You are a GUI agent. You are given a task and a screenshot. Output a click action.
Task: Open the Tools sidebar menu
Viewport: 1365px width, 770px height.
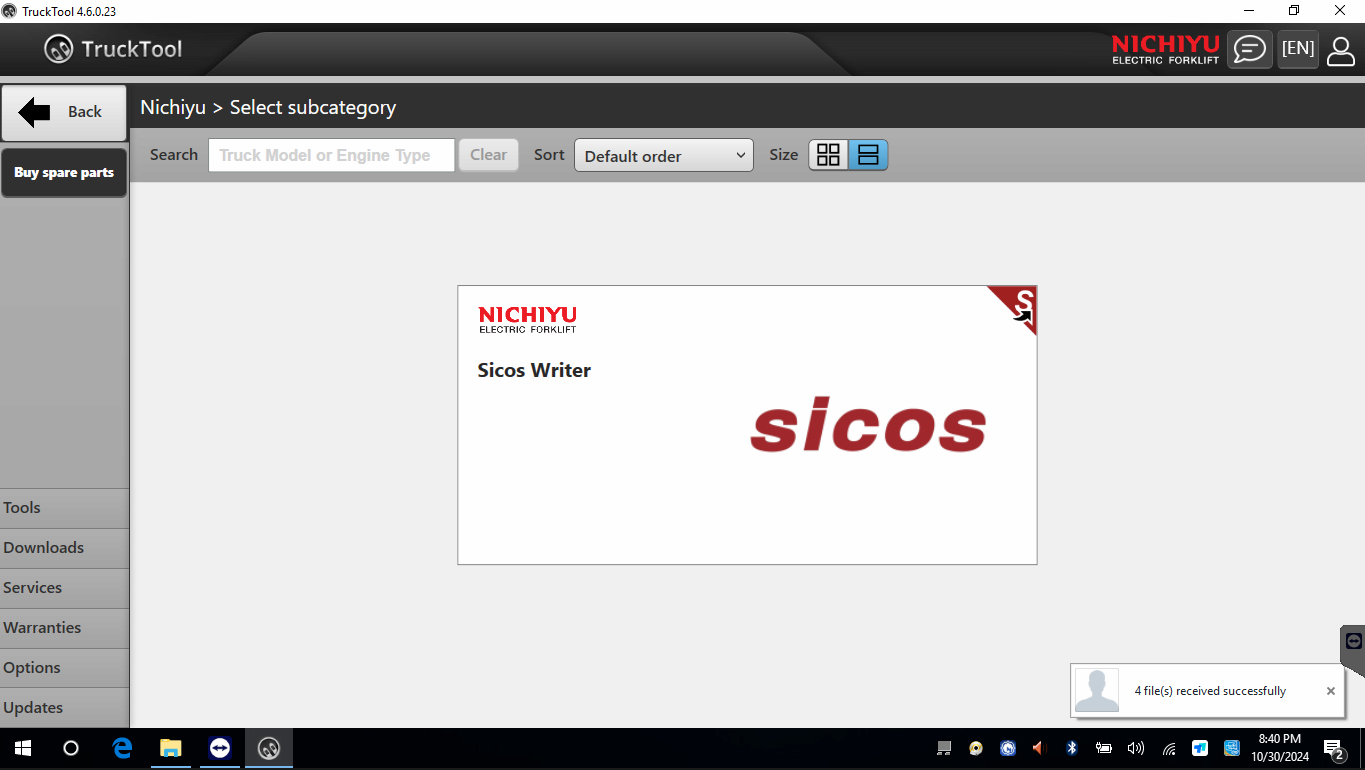[64, 508]
